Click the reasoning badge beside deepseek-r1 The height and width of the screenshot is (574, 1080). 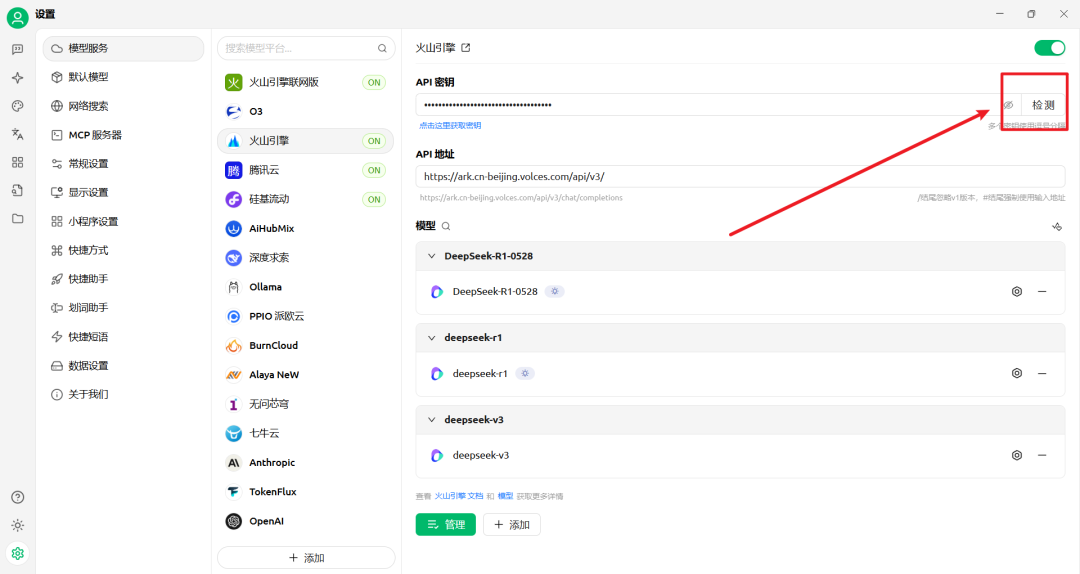pyautogui.click(x=525, y=373)
